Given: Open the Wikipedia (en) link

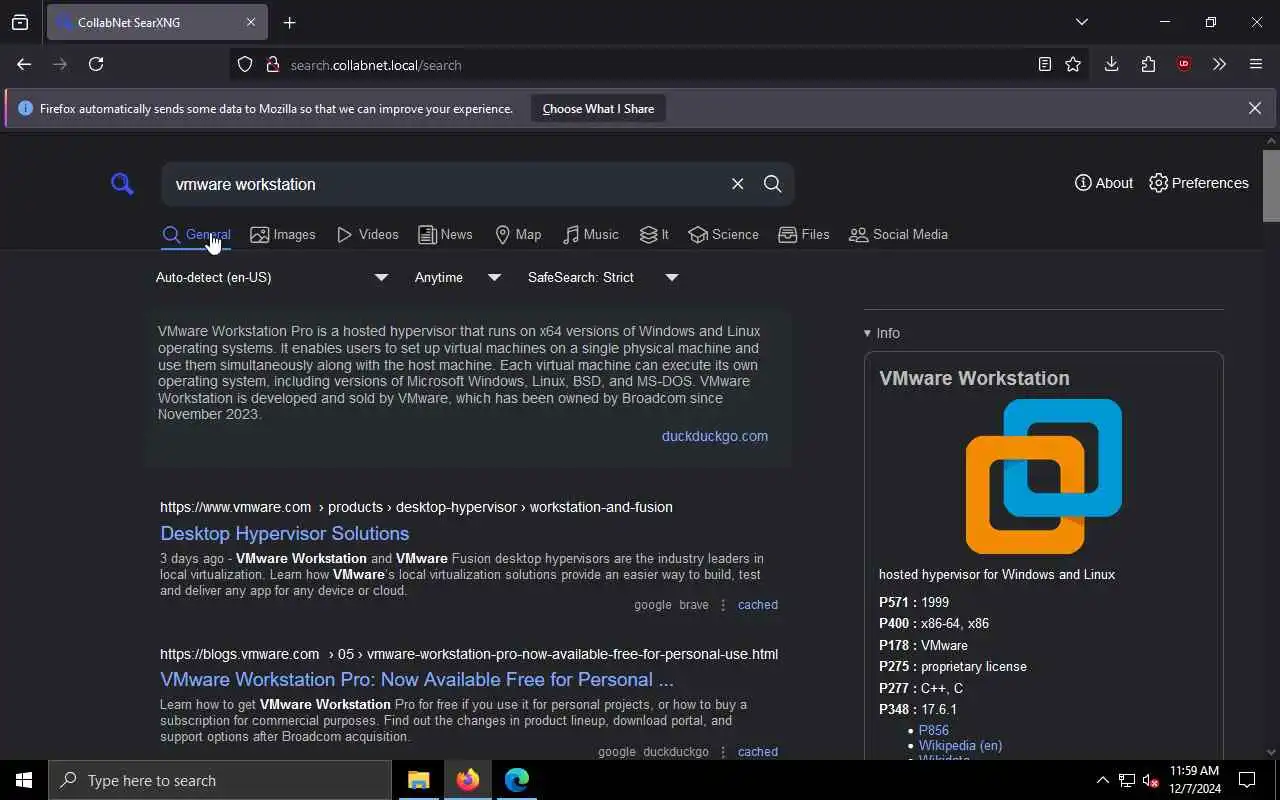Looking at the screenshot, I should [961, 746].
